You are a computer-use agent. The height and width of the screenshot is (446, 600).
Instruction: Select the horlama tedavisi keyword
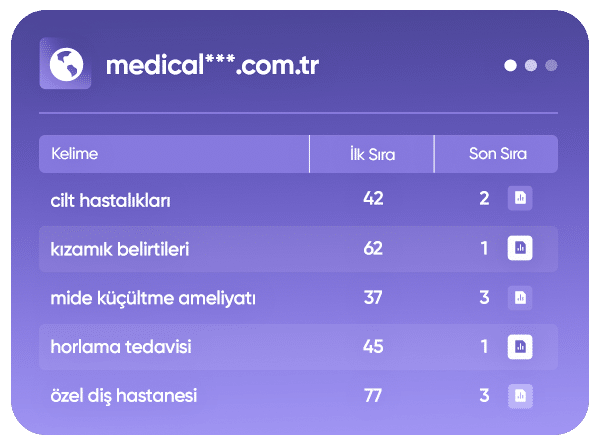click(x=121, y=346)
